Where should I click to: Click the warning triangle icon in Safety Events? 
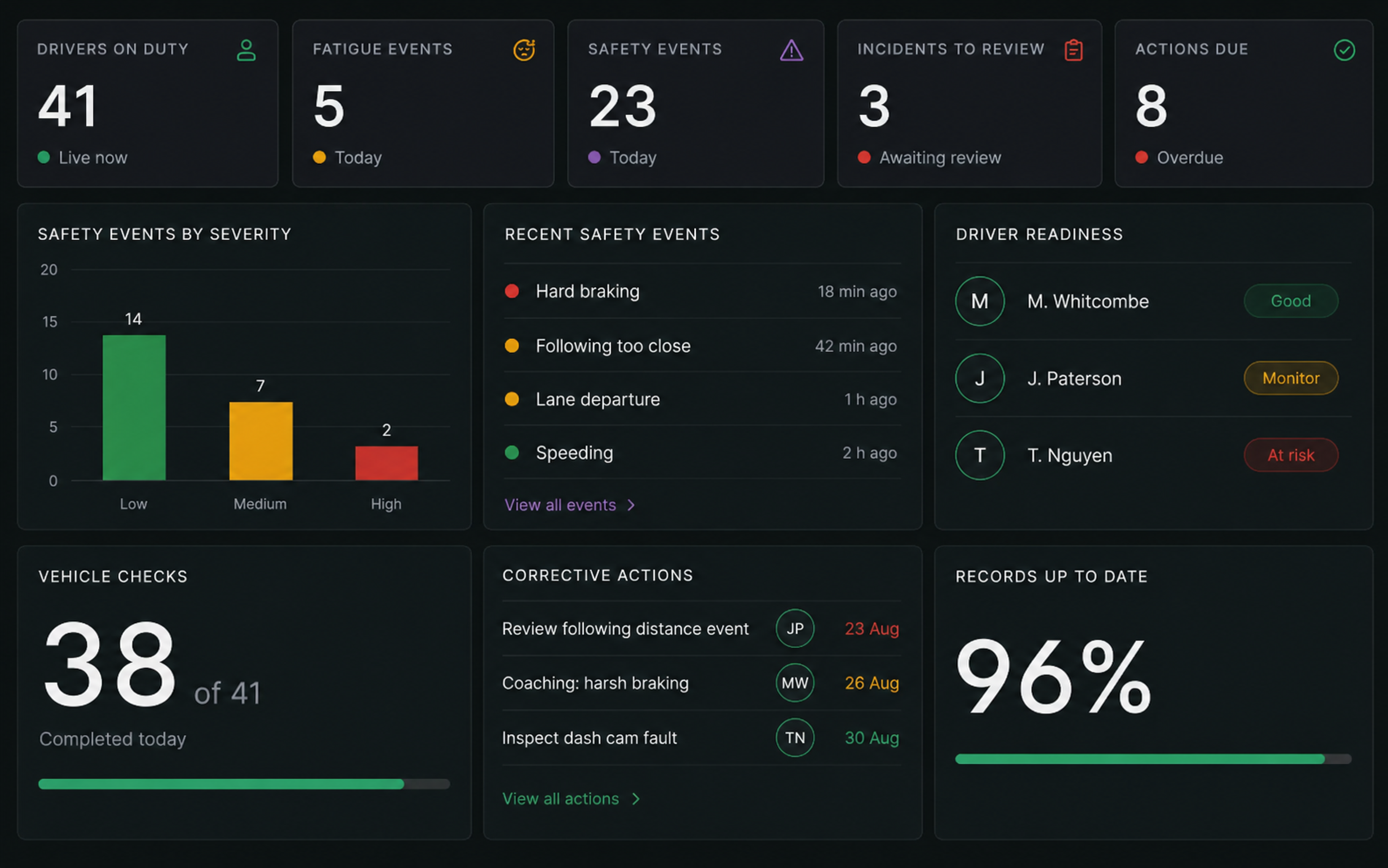791,50
